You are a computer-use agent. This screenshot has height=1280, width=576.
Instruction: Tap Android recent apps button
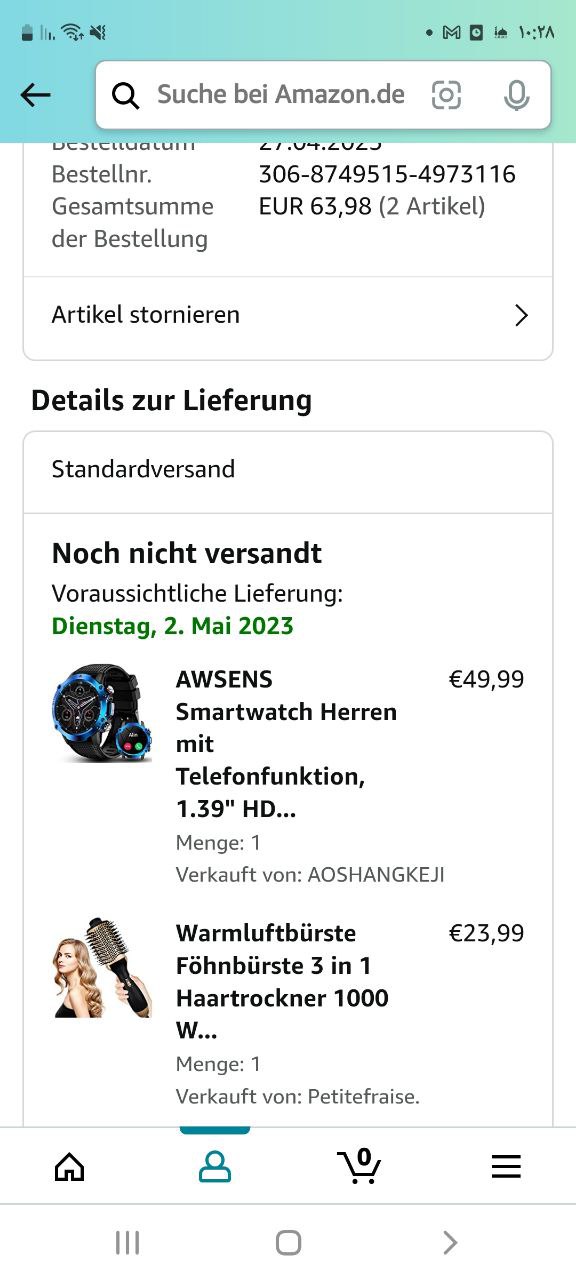[127, 1242]
